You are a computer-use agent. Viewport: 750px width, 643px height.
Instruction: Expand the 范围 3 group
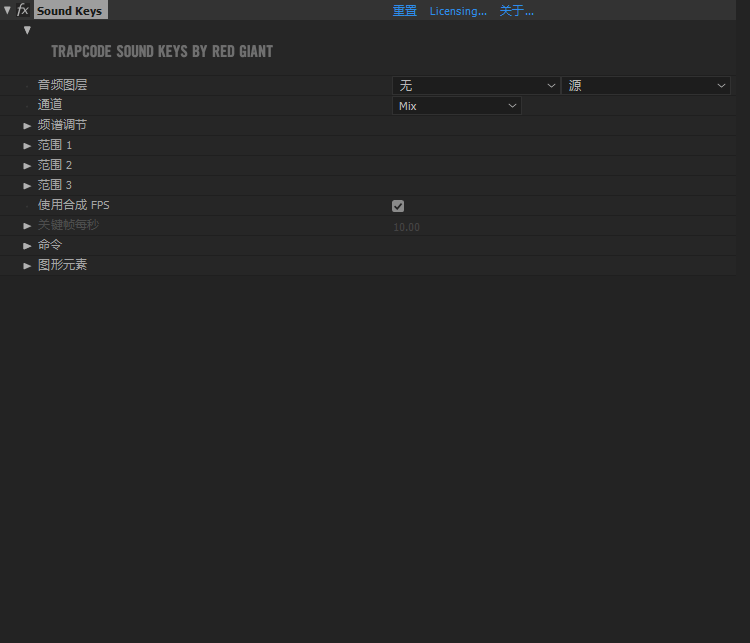27,186
